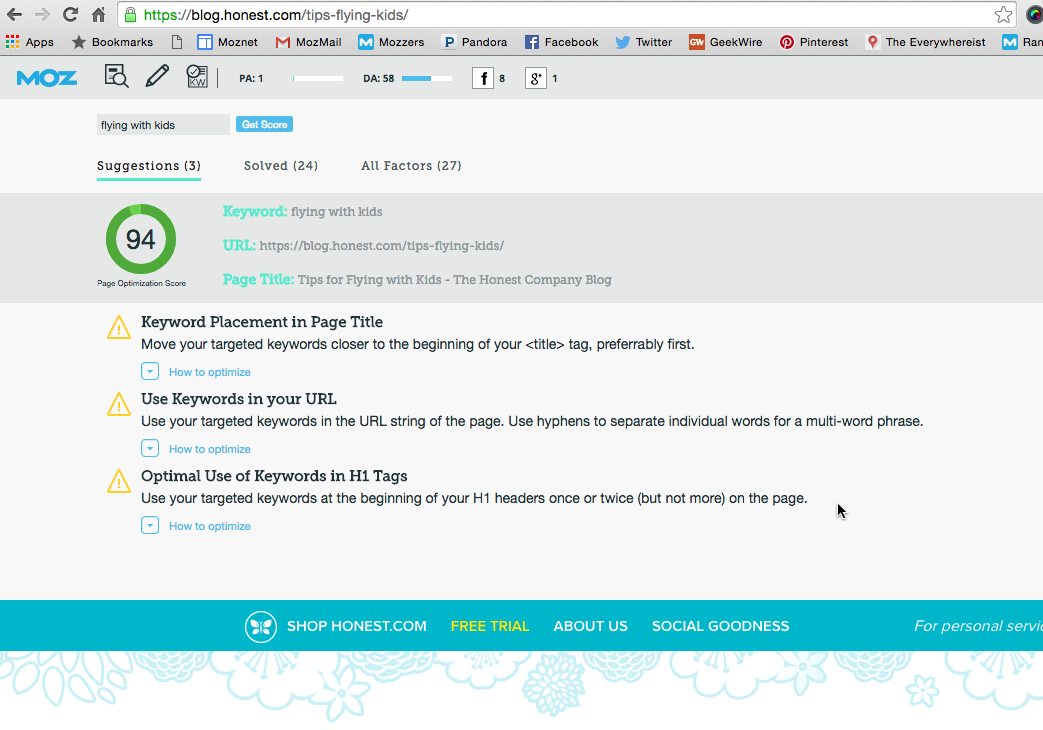Screen dimensions: 1043x730
Task: Open the MozBar page analysis magnifier icon
Action: coord(116,77)
